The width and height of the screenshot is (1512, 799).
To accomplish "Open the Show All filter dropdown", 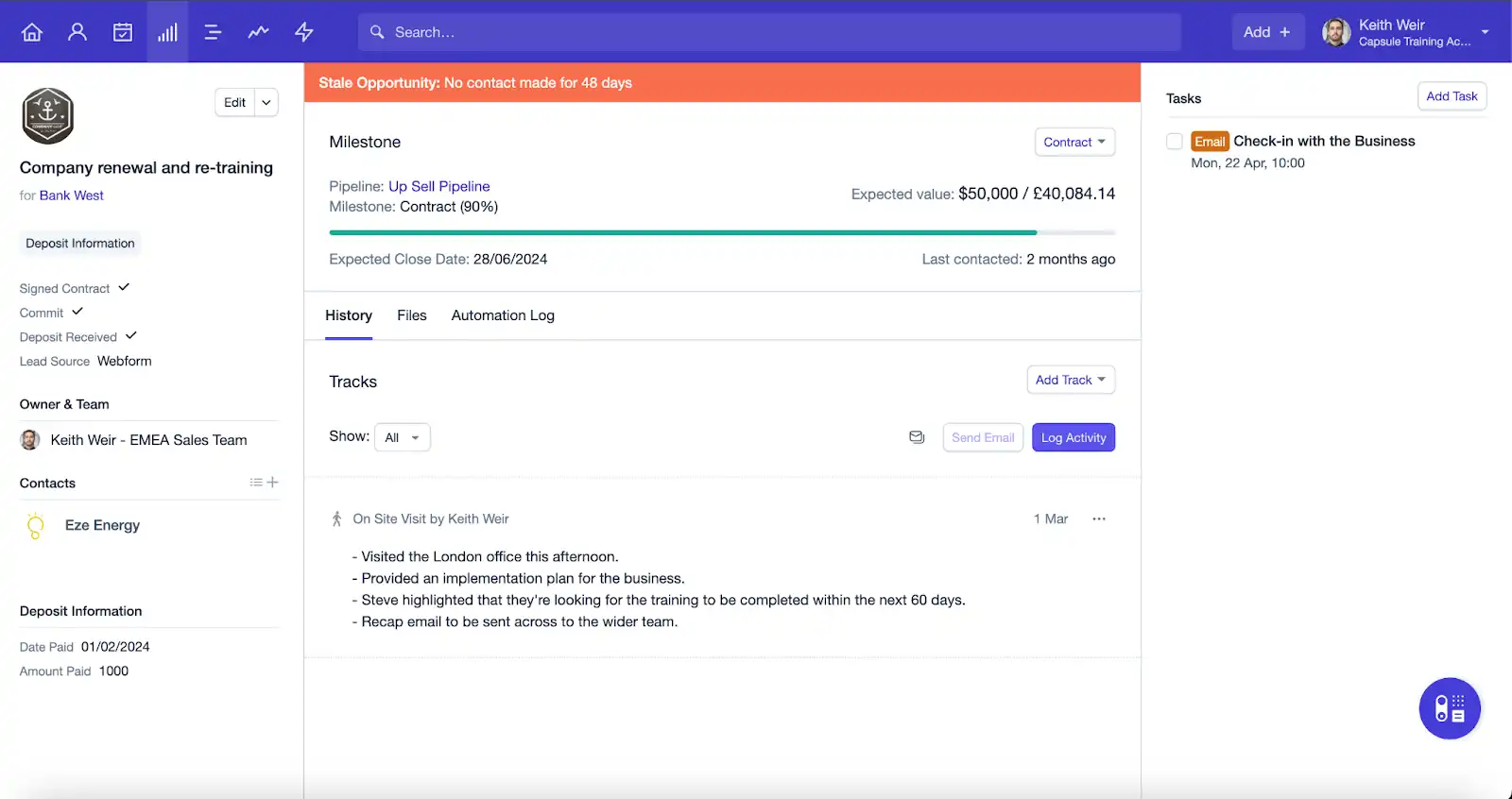I will 403,437.
